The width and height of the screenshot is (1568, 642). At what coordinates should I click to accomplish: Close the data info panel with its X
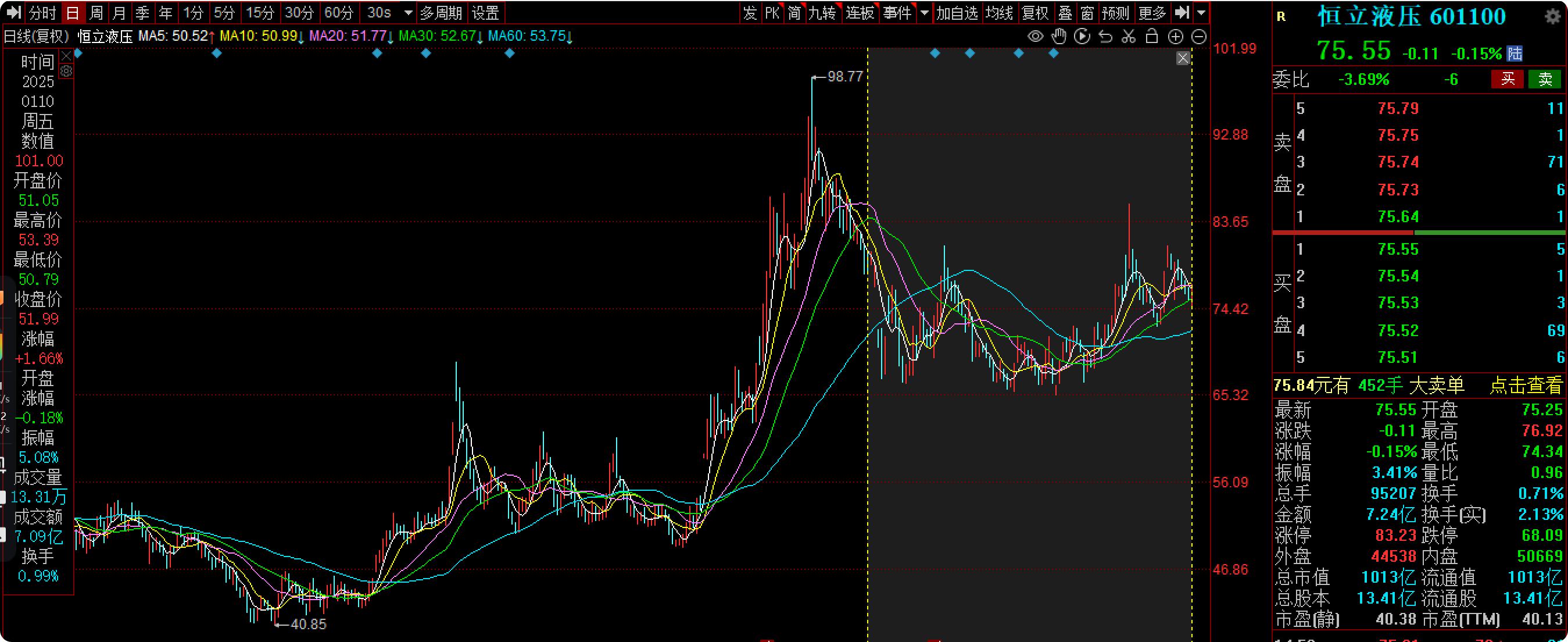tap(66, 55)
